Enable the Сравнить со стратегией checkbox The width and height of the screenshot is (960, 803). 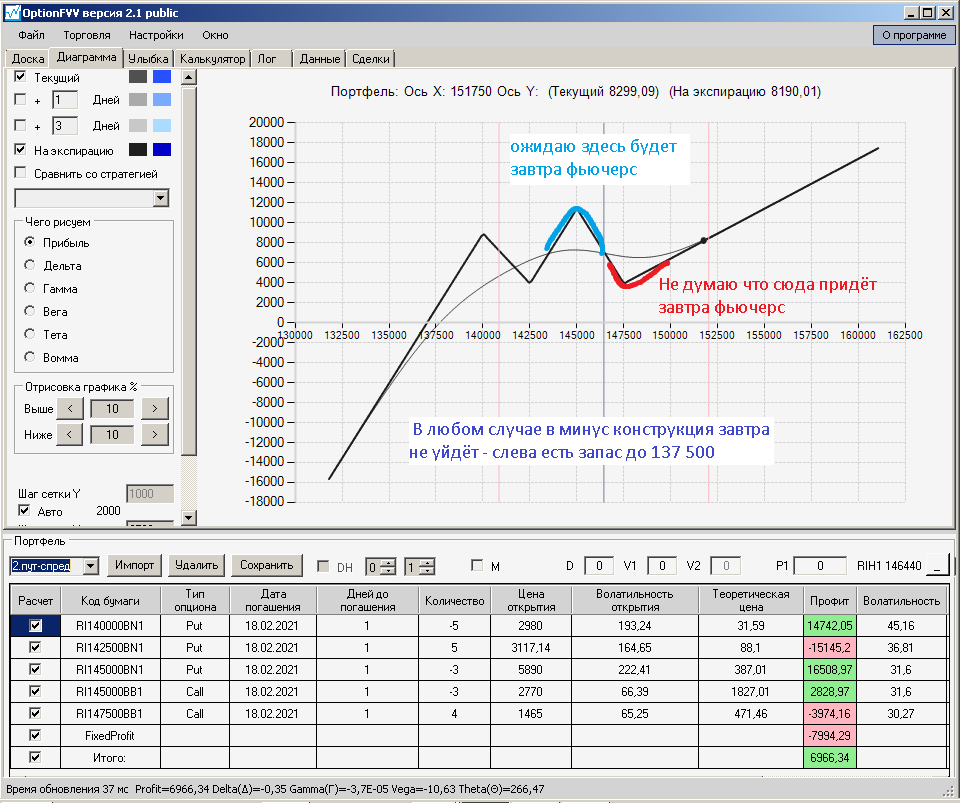pos(20,173)
